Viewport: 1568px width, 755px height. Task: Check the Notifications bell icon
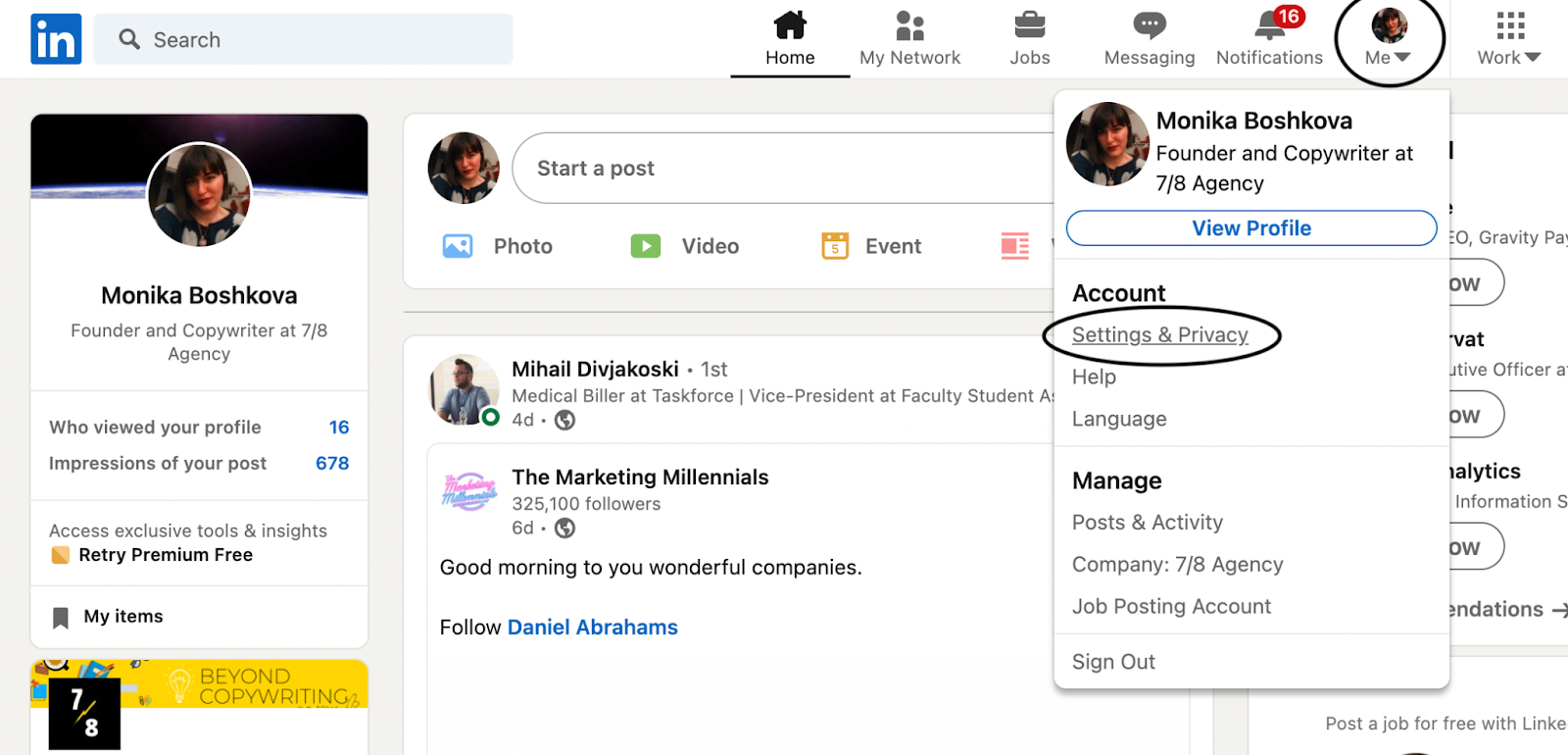[1270, 25]
